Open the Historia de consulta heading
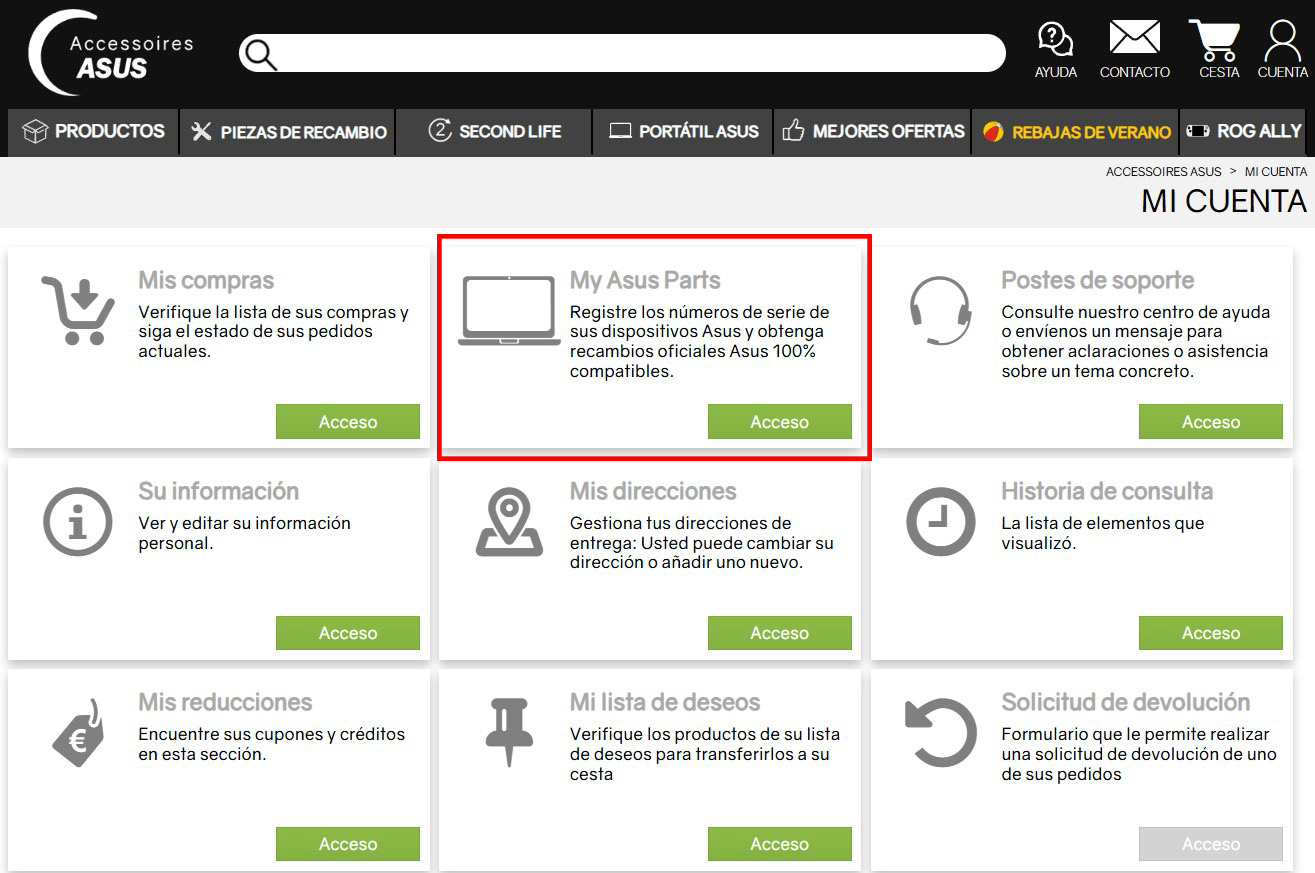 (1107, 492)
